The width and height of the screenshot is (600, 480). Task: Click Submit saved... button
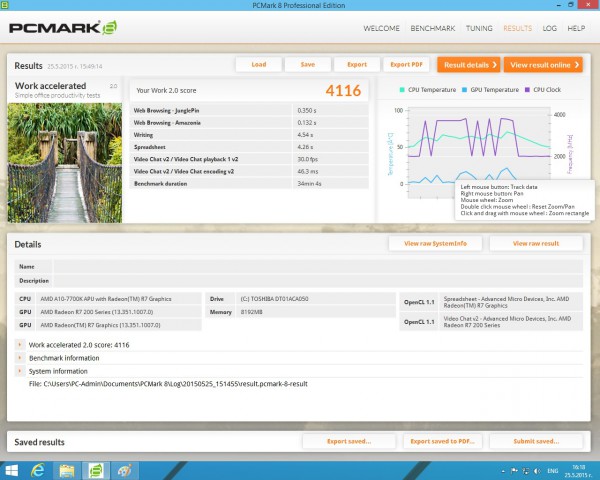[x=536, y=441]
